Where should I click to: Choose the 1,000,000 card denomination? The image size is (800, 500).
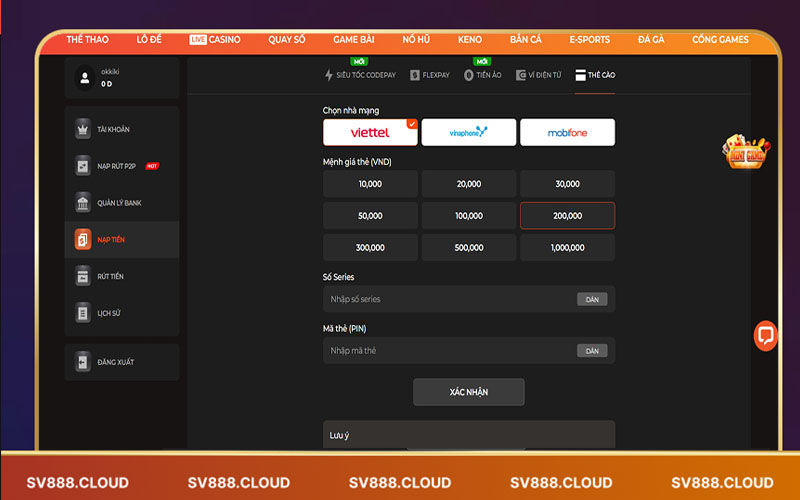pyautogui.click(x=567, y=247)
